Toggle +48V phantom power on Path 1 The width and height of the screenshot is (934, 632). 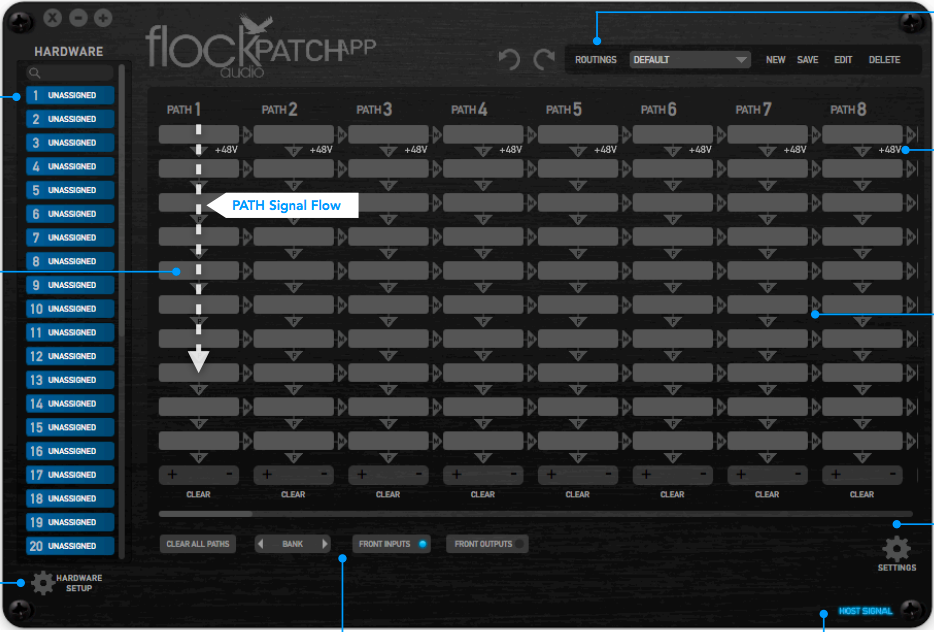pyautogui.click(x=226, y=150)
